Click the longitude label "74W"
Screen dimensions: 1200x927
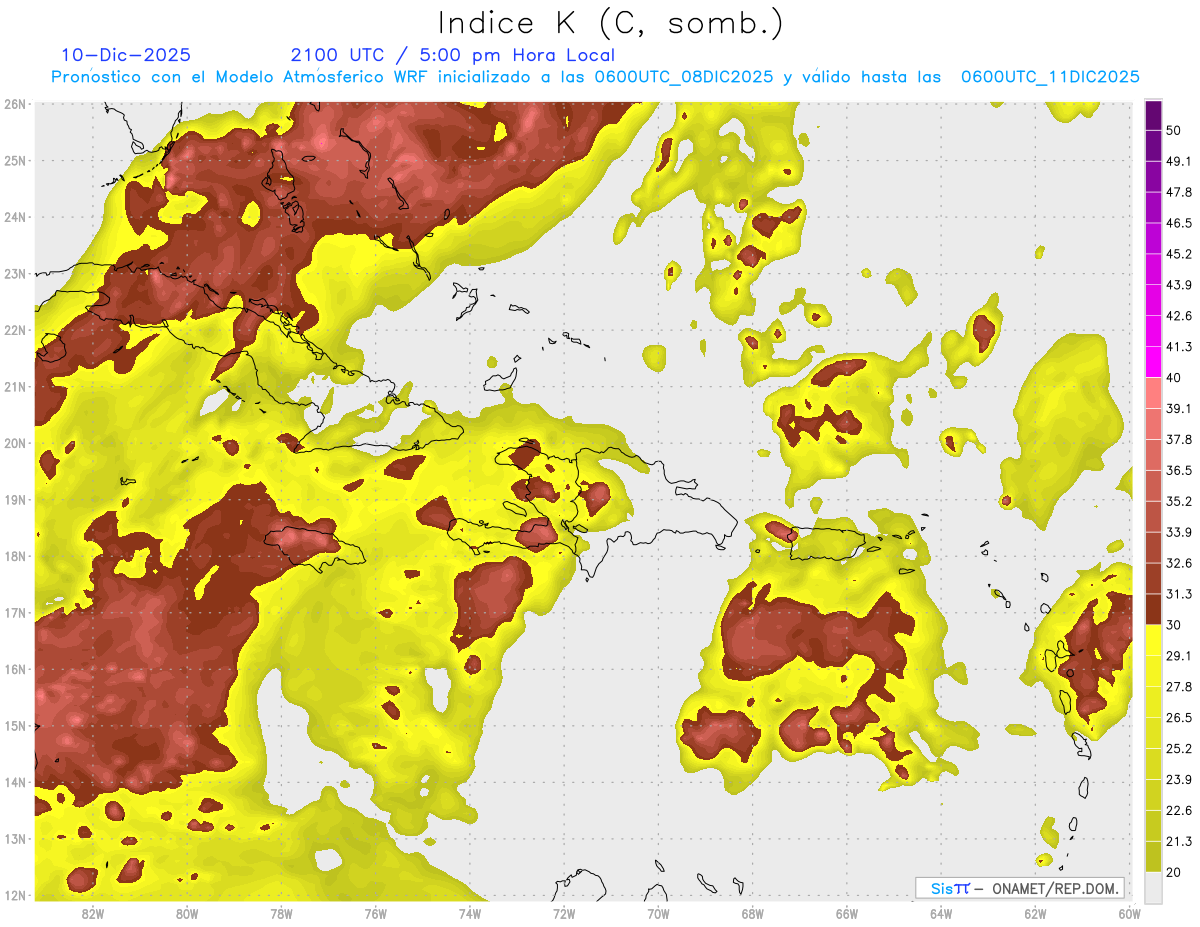click(x=470, y=913)
